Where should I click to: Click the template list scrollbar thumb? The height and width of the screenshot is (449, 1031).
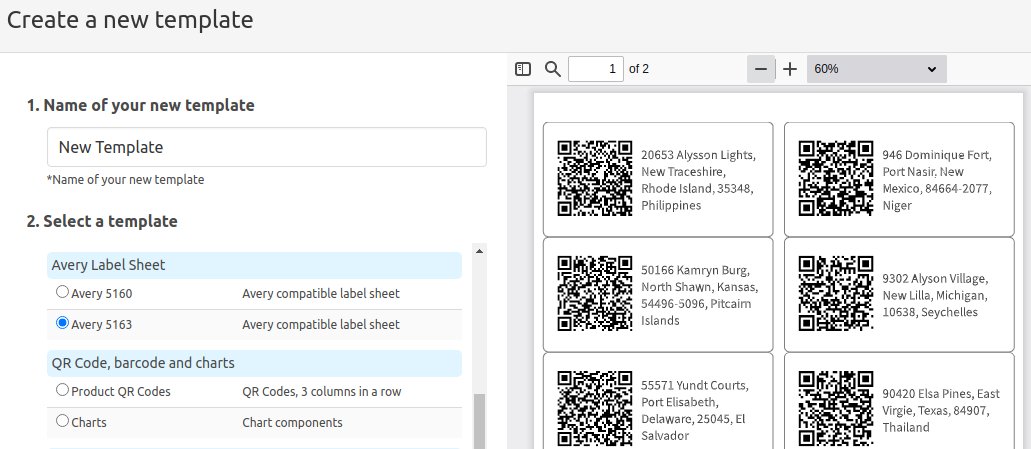(479, 421)
